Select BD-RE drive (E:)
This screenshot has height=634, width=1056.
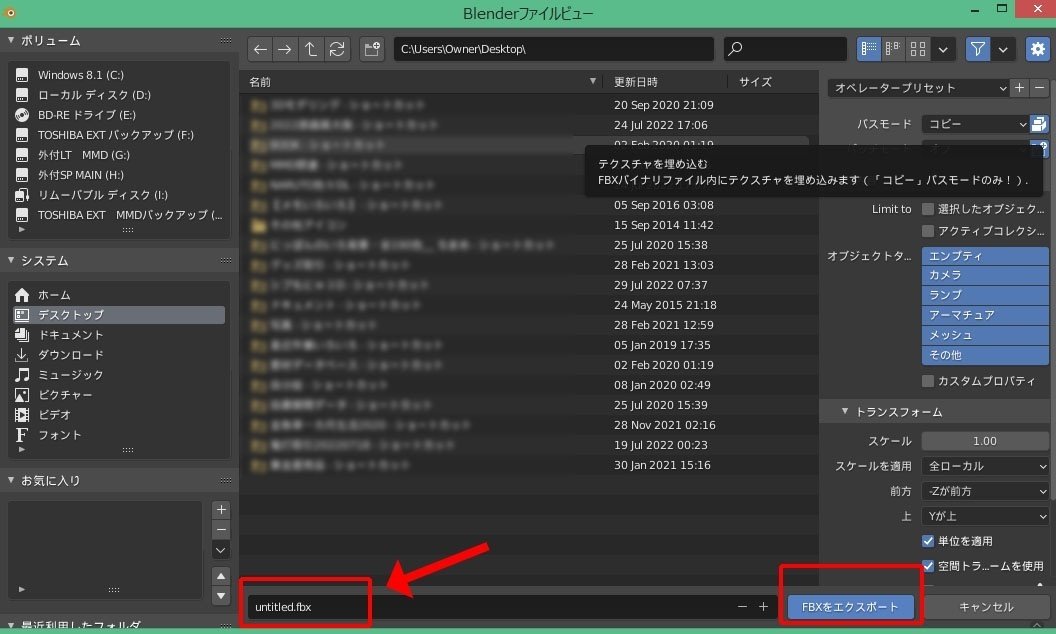(119, 115)
